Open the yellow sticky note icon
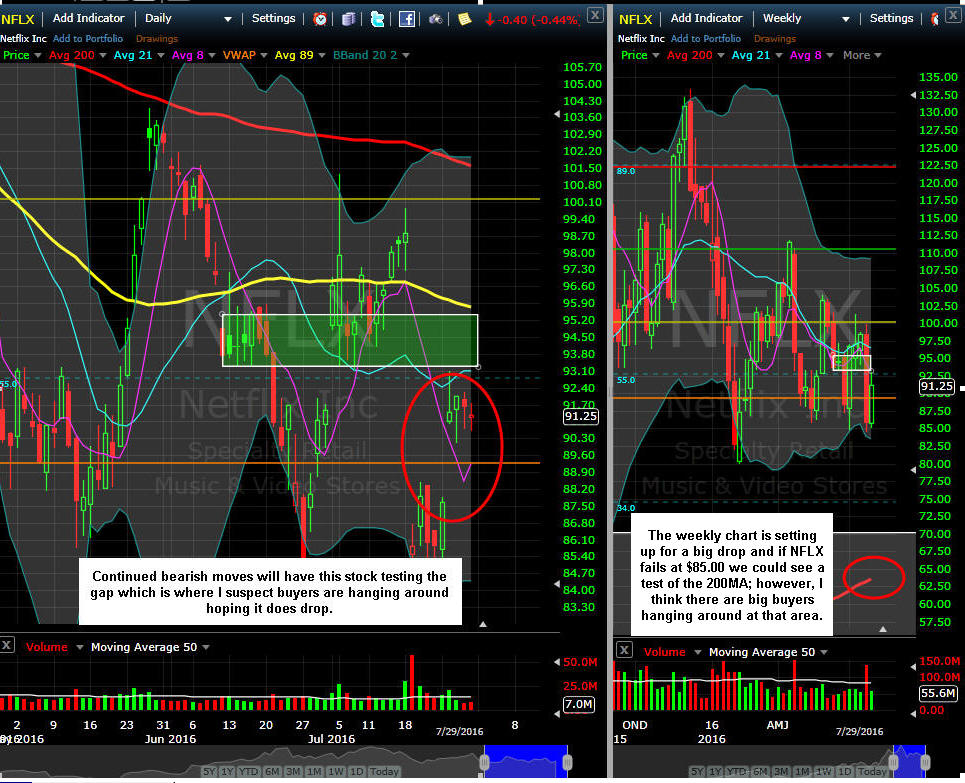The width and height of the screenshot is (965, 783). (465, 19)
